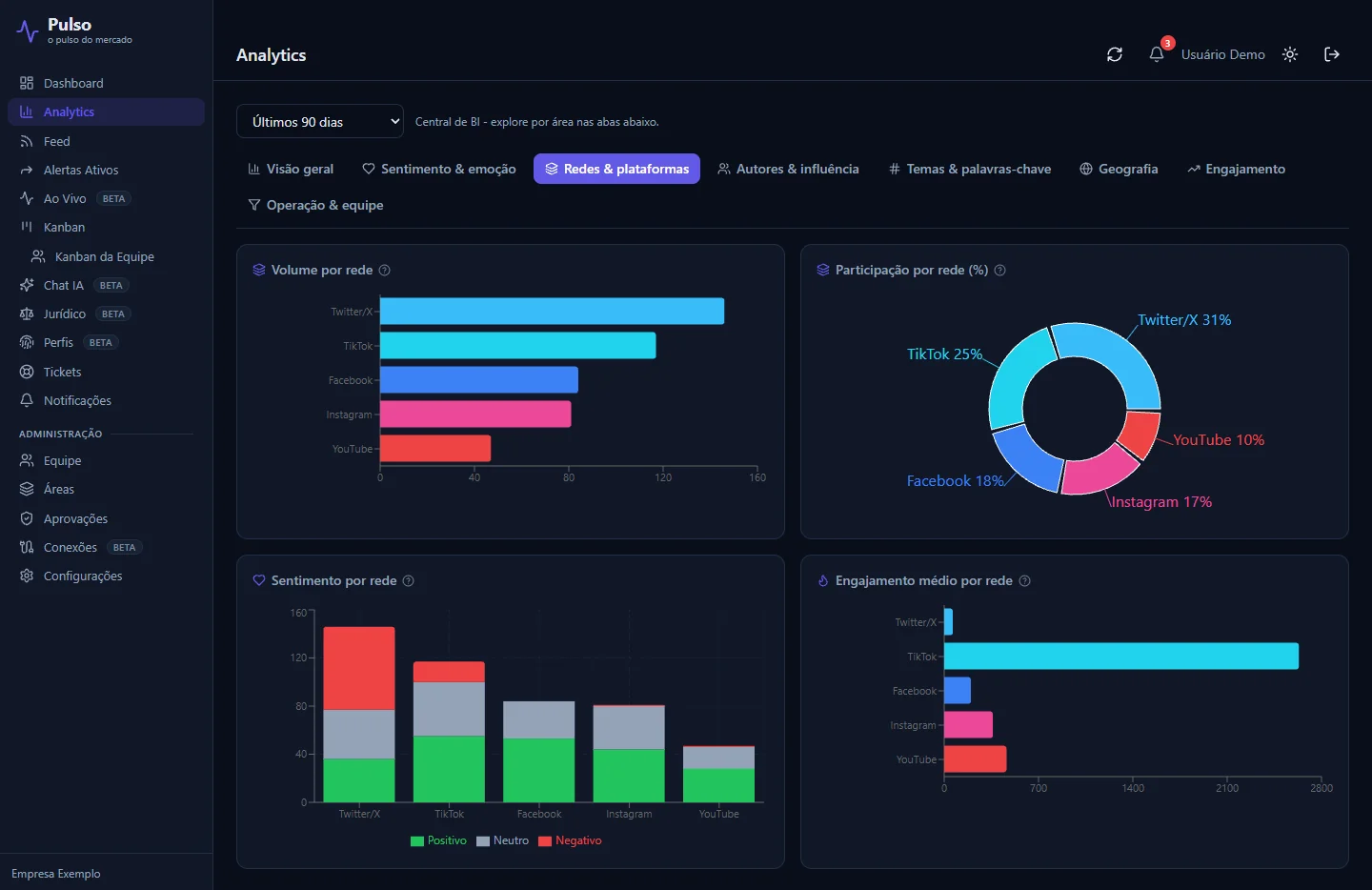Switch to the Autores & influência tab
The height and width of the screenshot is (890, 1372).
(x=788, y=169)
